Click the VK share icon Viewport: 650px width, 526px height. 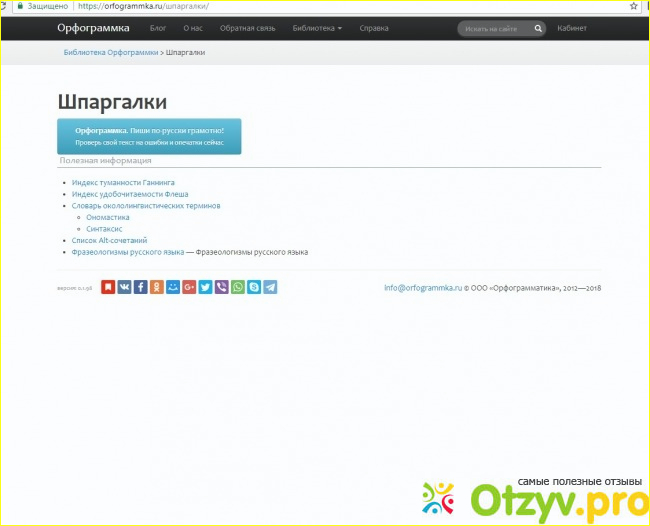(124, 287)
